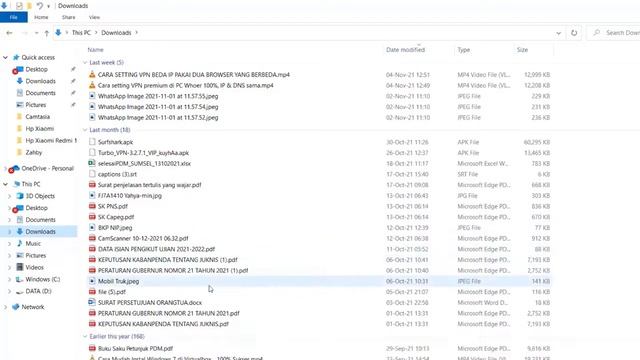The width and height of the screenshot is (640, 360).
Task: Click This PC in address breadcrumb
Action: click(81, 33)
